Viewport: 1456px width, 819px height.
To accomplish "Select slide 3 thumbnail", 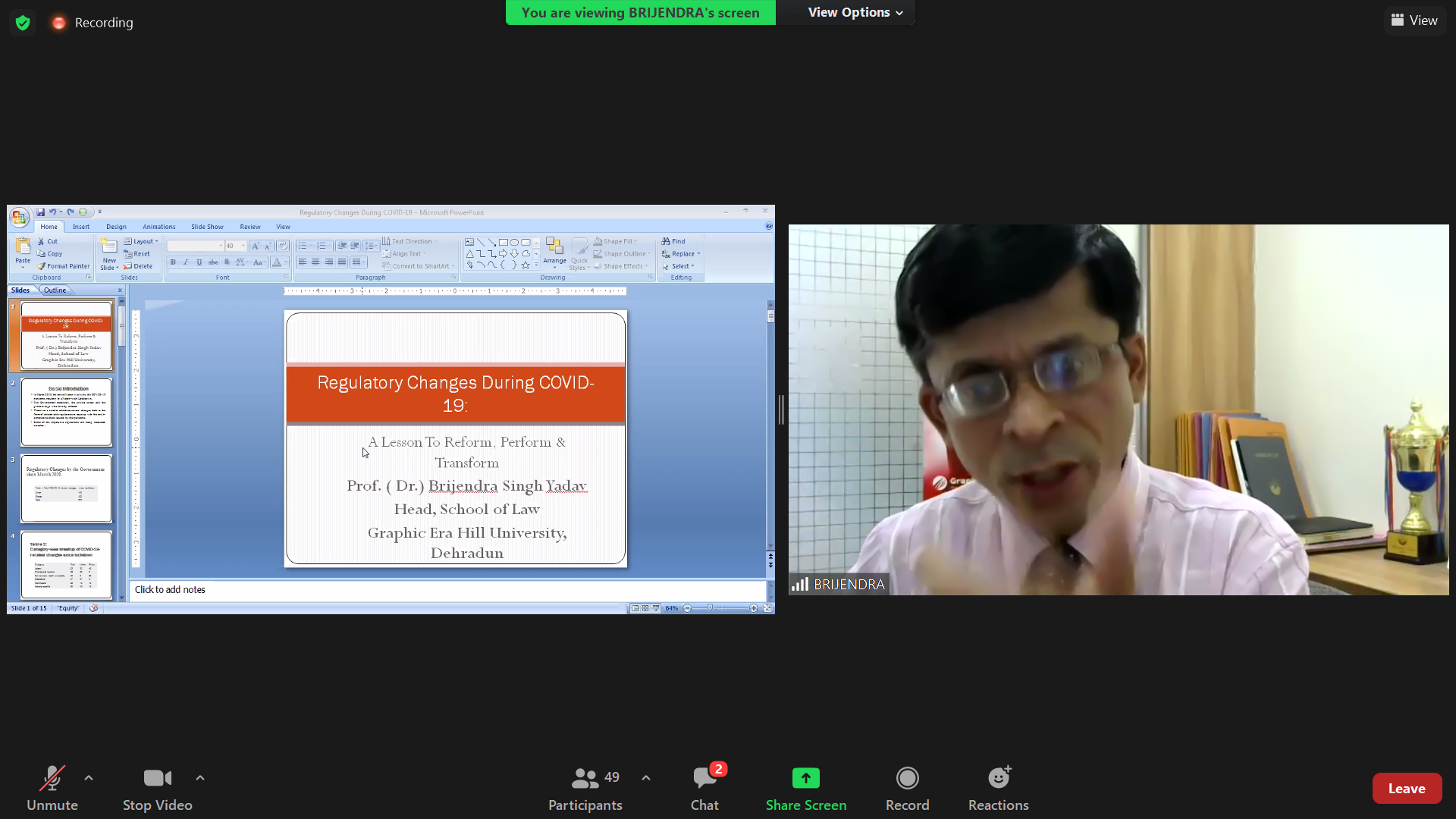I will (67, 489).
